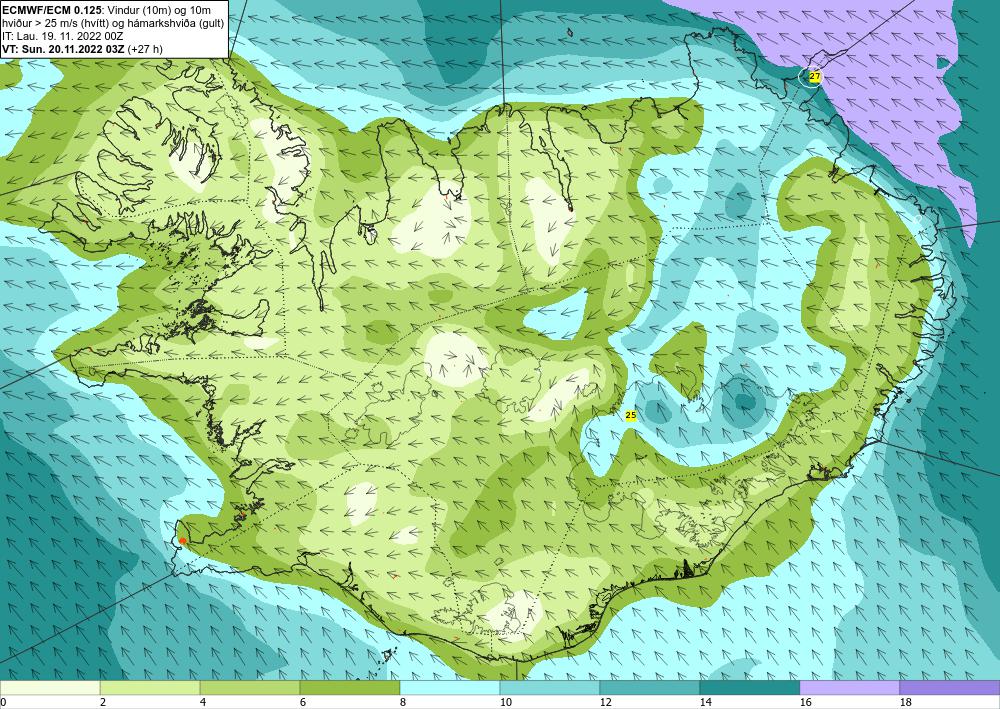Click the 10–12 m/s legend color swatch
1000x709 pixels.
tap(550, 688)
